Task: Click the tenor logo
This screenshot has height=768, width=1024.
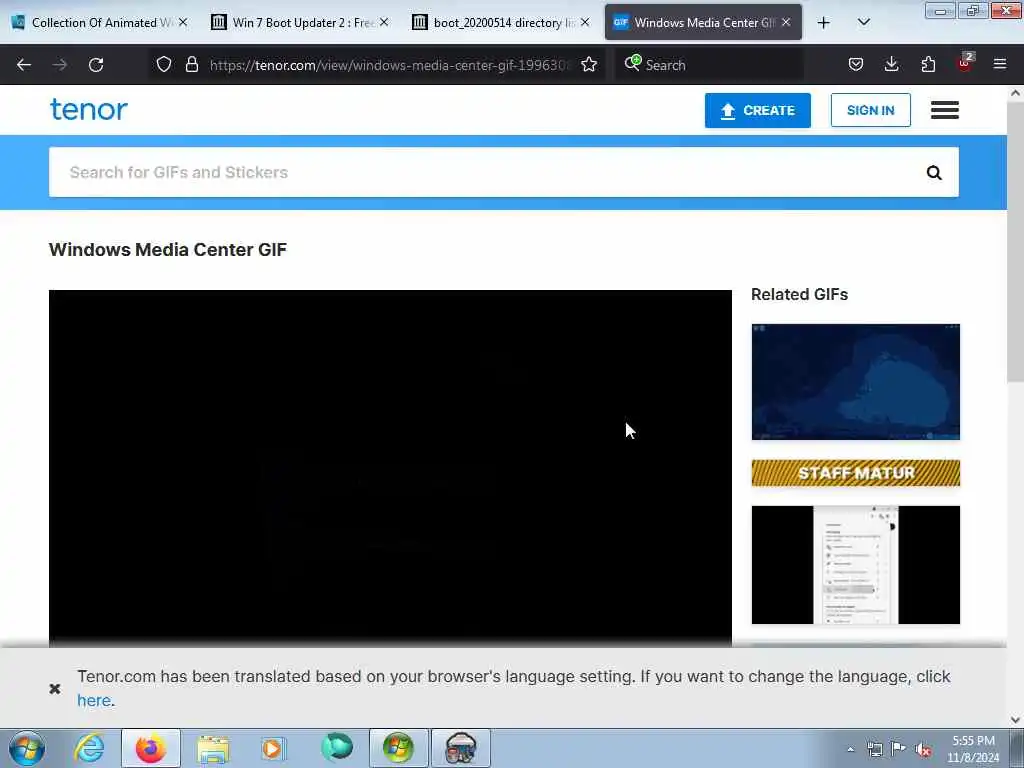Action: coord(89,110)
